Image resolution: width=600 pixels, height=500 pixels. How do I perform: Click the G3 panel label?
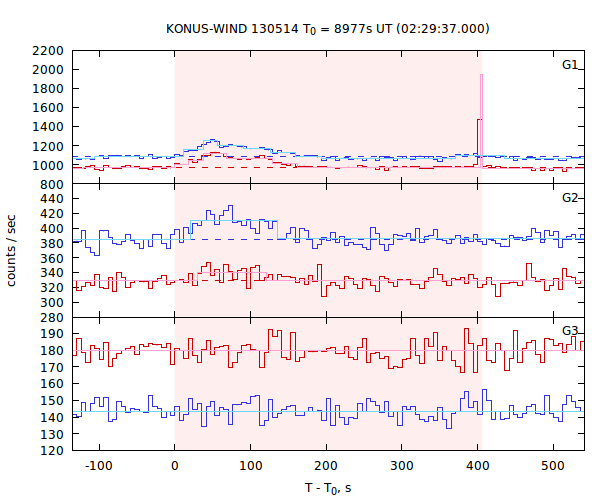pyautogui.click(x=570, y=331)
